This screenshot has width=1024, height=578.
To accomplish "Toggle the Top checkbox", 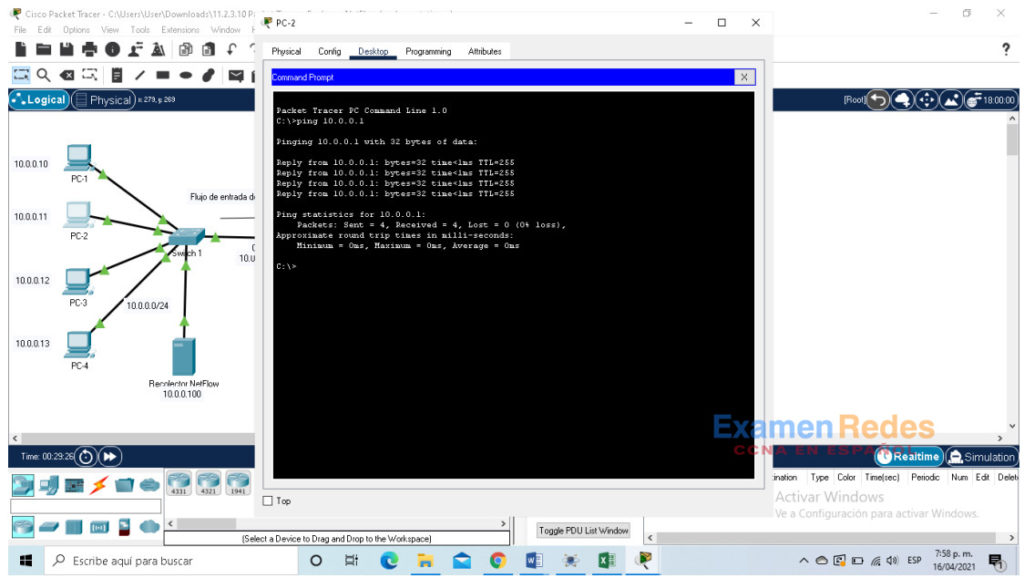I will pyautogui.click(x=268, y=500).
